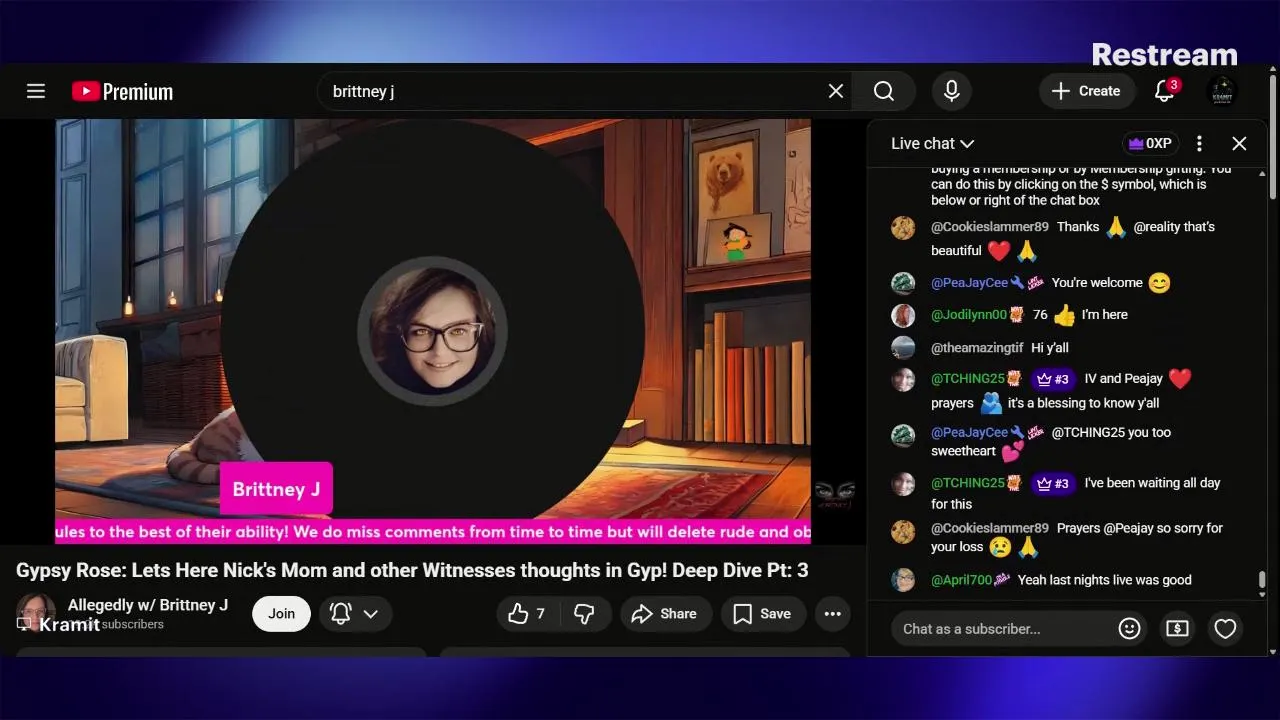Screen dimensions: 1280x720
Task: Open @Cookieslammer89 Thanks message avatar
Action: tap(903, 227)
